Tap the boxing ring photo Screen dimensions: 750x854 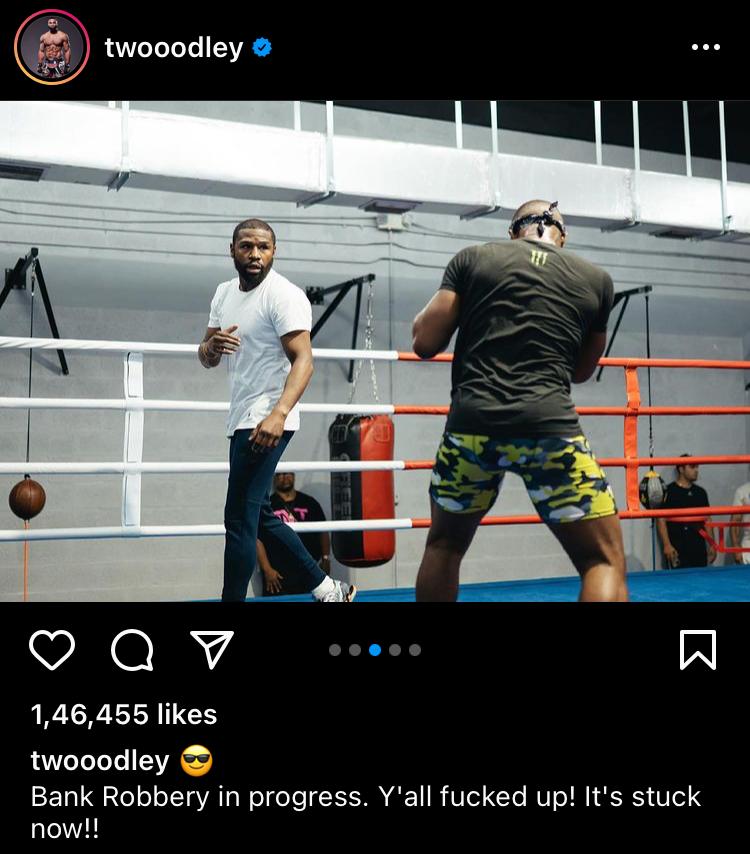(375, 351)
